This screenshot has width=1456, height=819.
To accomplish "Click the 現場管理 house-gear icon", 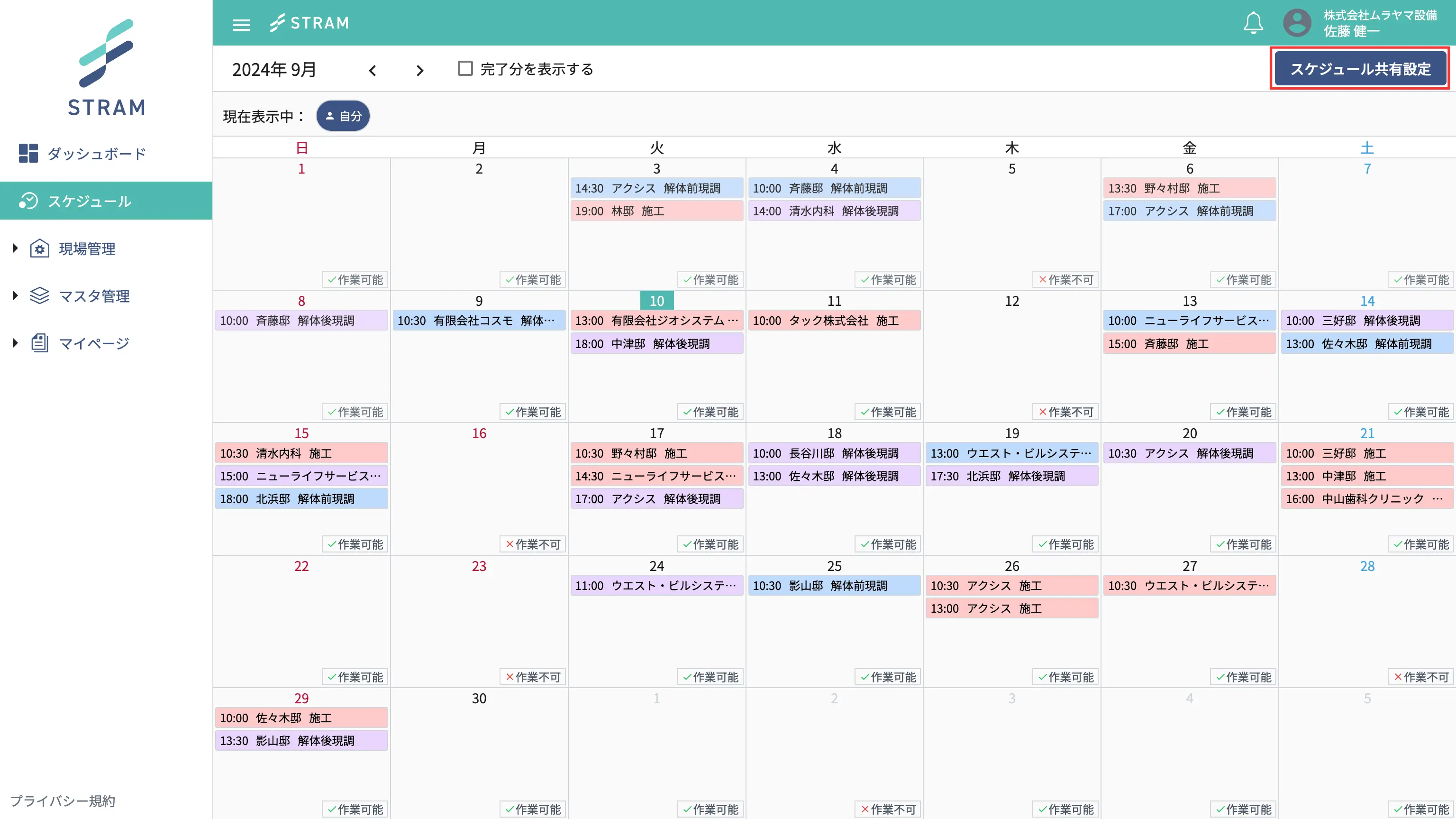I will 39,248.
